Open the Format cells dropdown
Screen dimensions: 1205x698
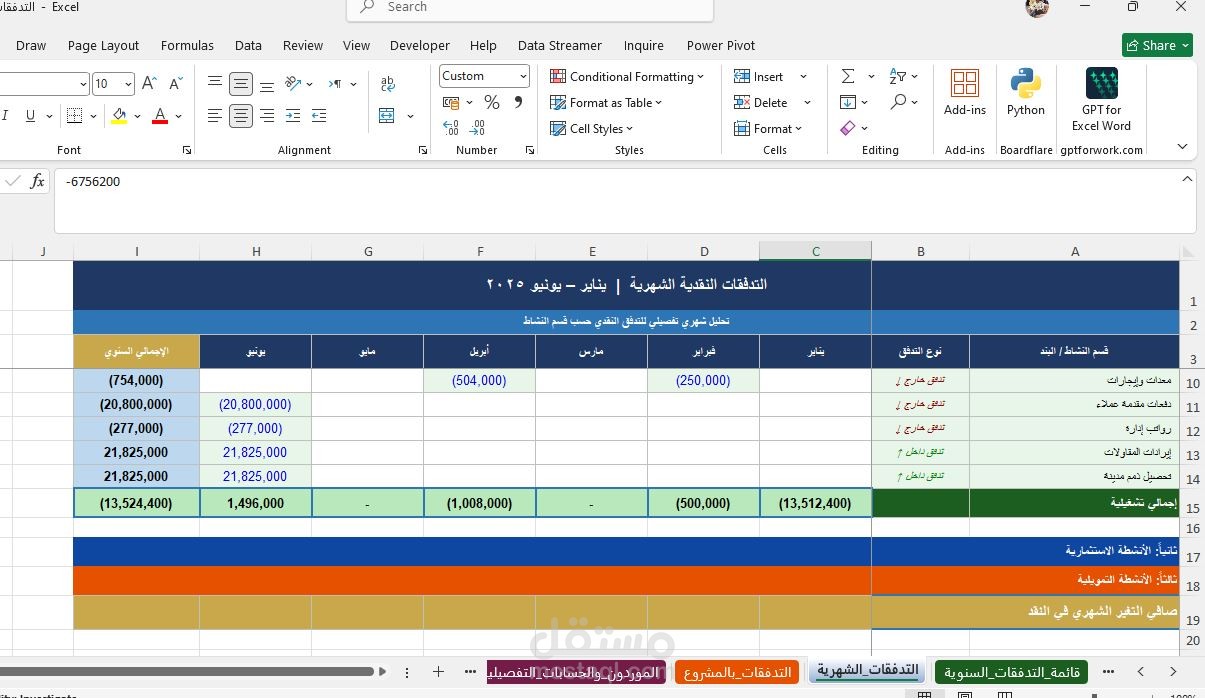pyautogui.click(x=769, y=128)
